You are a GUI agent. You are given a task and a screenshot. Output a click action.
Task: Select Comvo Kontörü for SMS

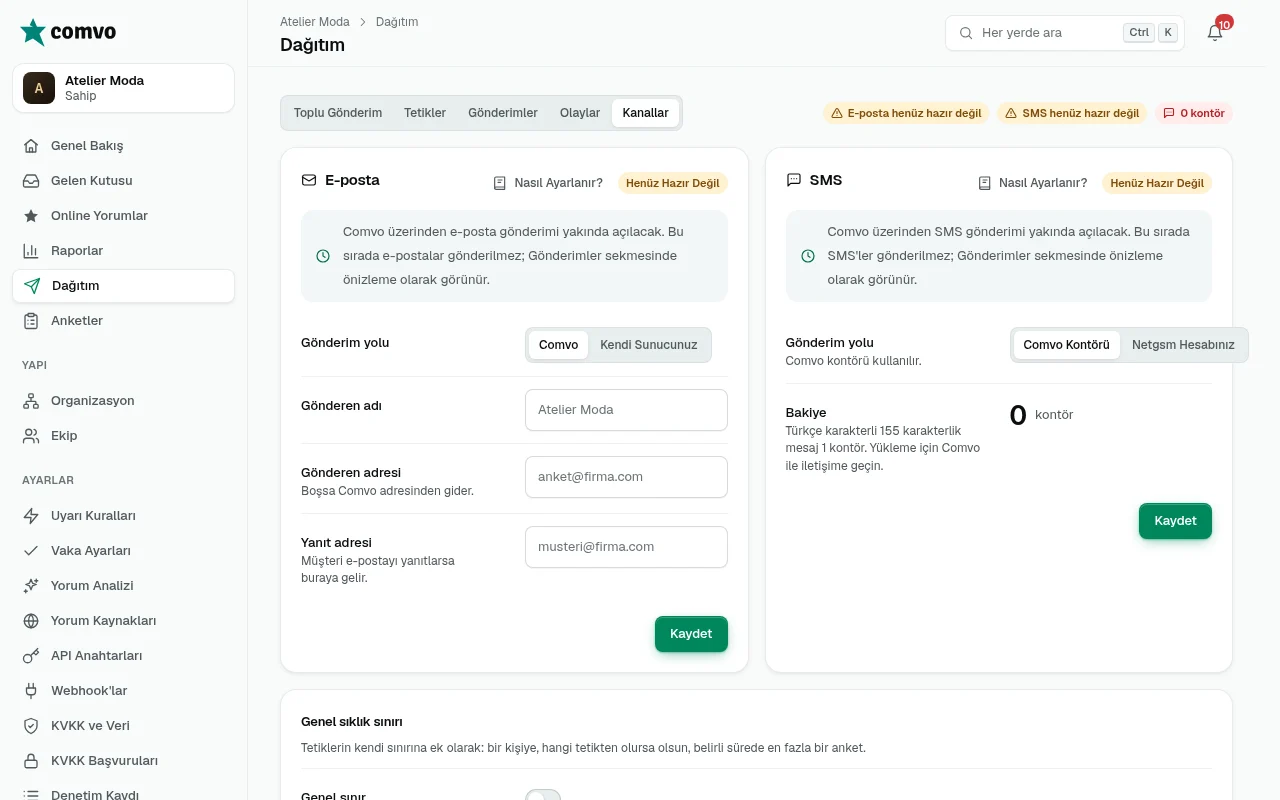(1067, 345)
